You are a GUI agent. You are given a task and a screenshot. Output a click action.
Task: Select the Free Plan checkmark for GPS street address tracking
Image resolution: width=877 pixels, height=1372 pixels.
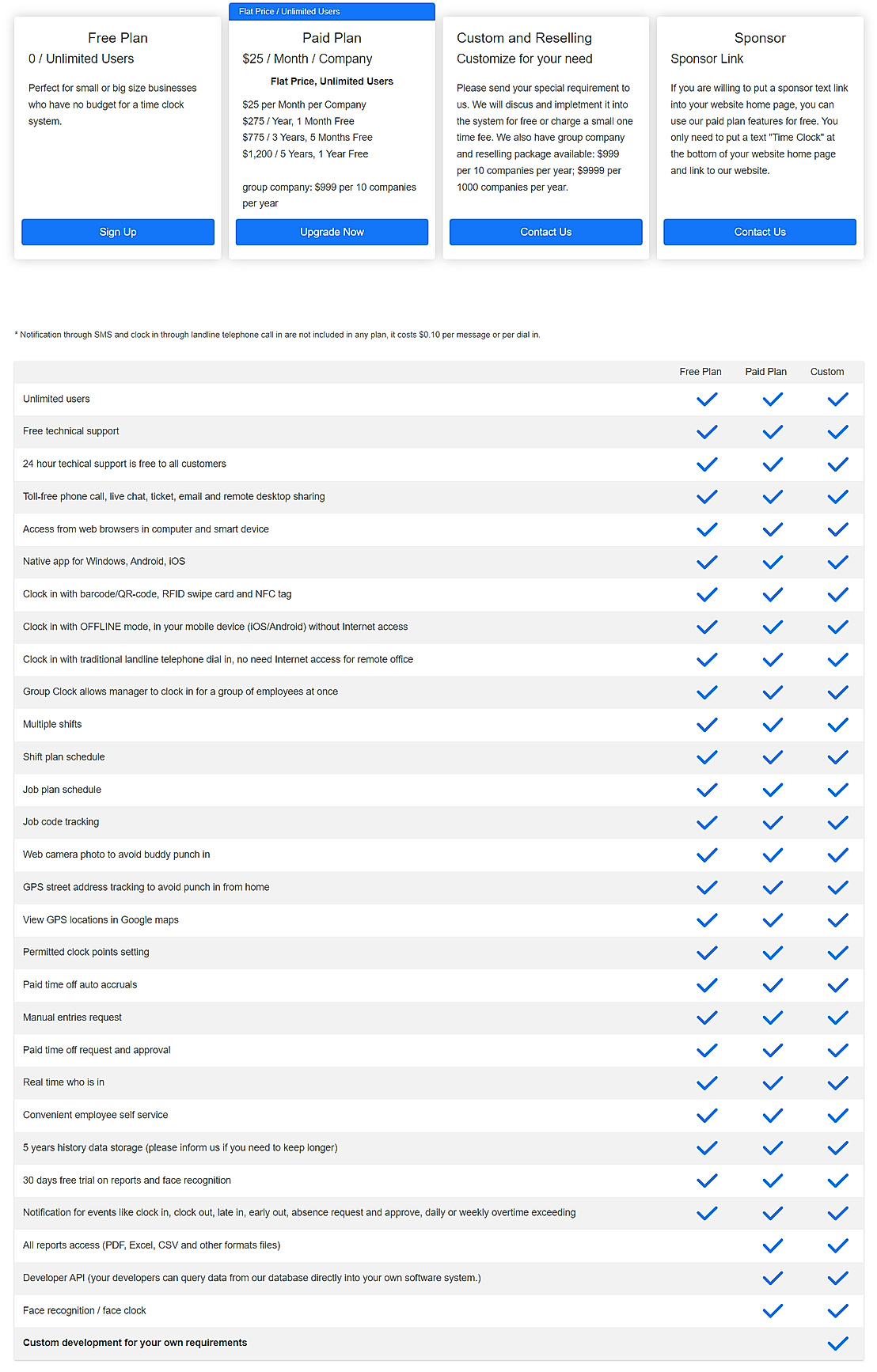pos(705,887)
